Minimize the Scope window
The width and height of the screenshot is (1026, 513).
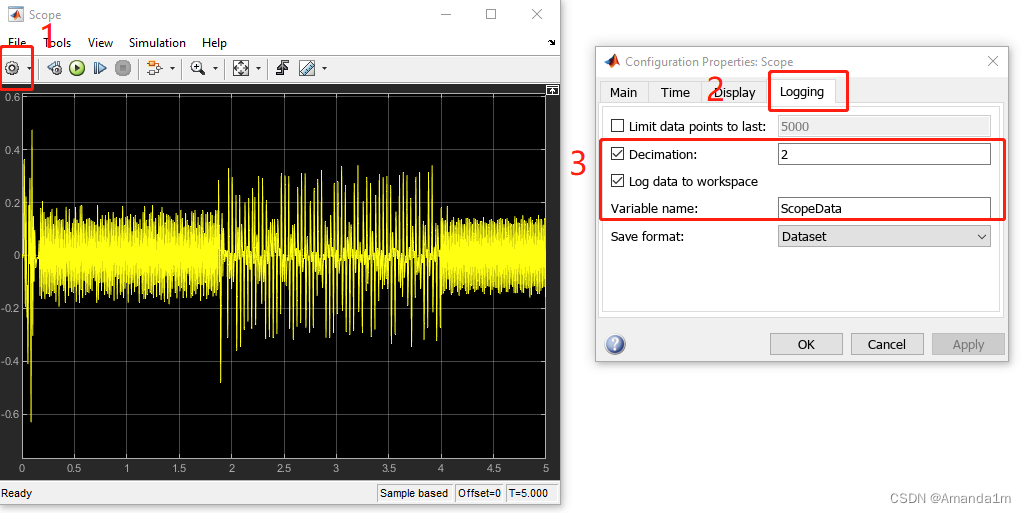point(447,14)
